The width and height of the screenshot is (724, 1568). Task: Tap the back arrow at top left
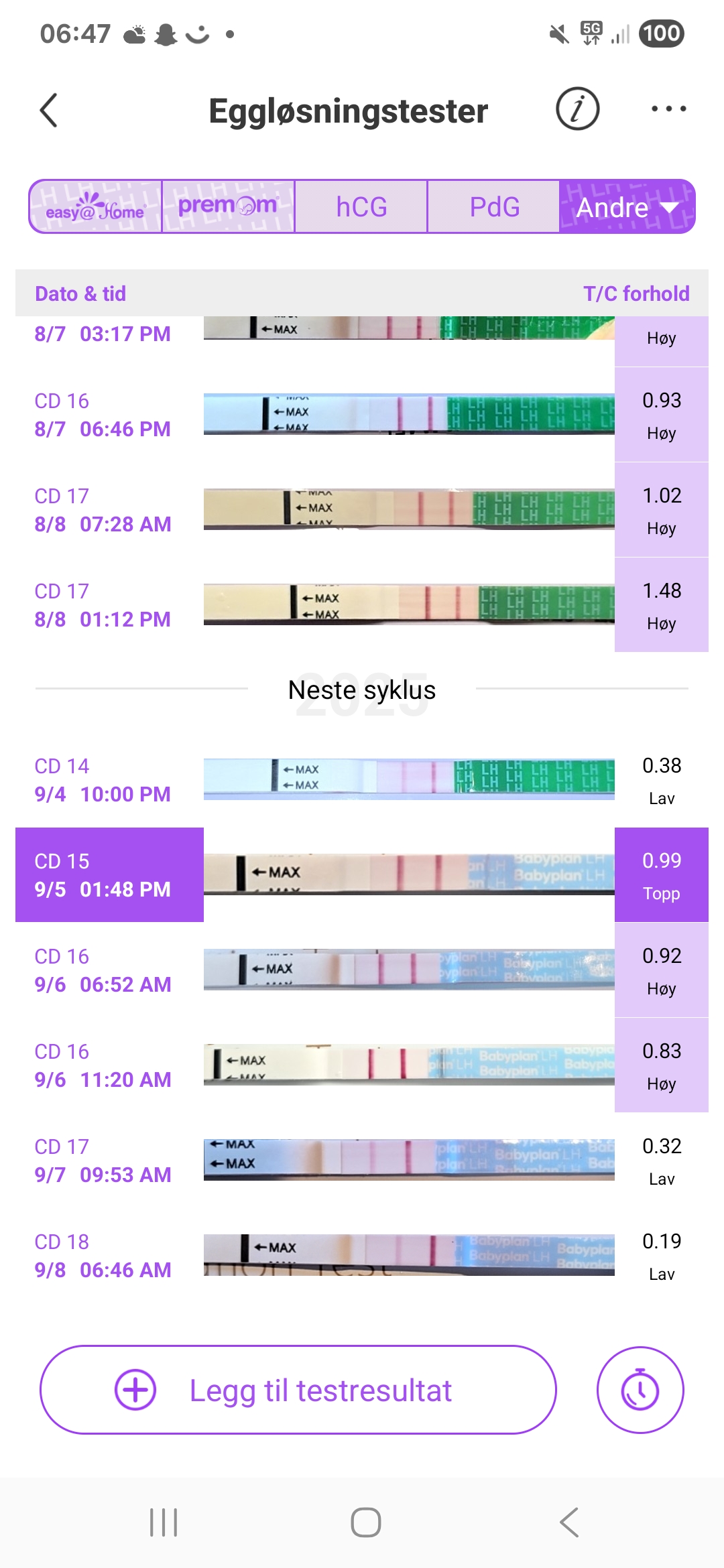49,111
